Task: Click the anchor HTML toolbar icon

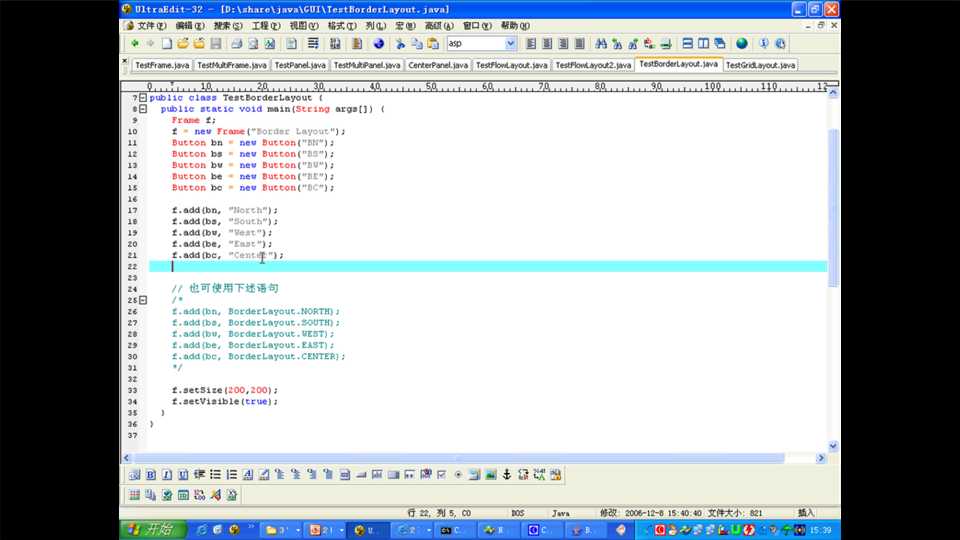Action: tap(506, 474)
